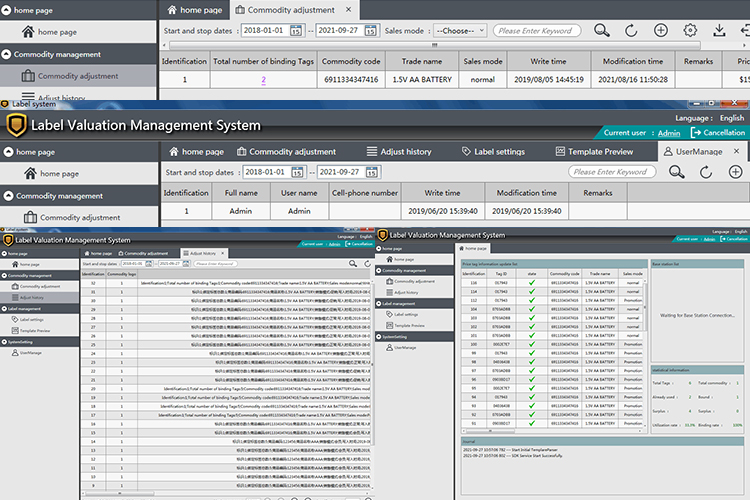Click the plus icon in UserManage toolbar

[735, 172]
